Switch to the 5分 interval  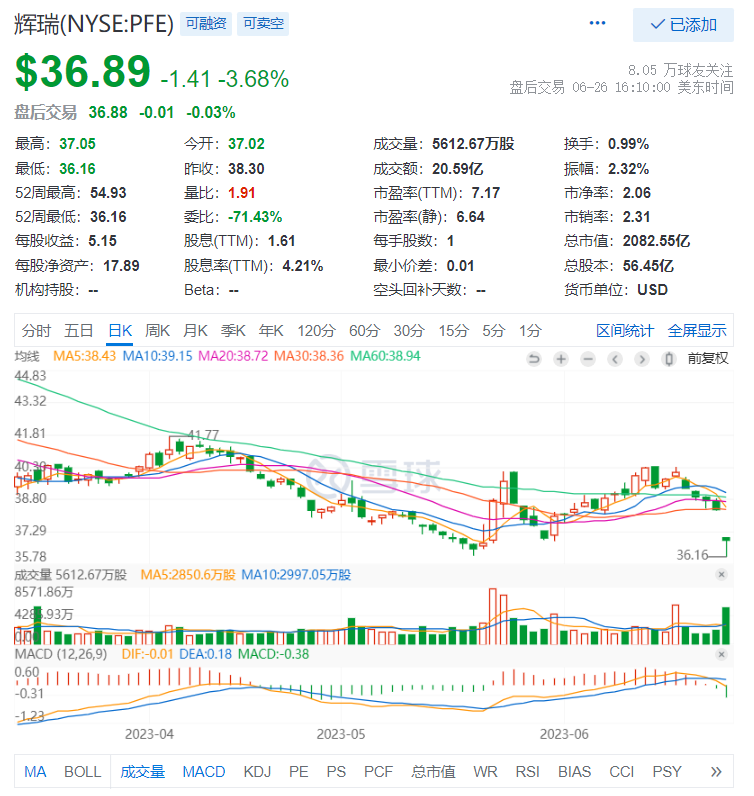pyautogui.click(x=494, y=331)
